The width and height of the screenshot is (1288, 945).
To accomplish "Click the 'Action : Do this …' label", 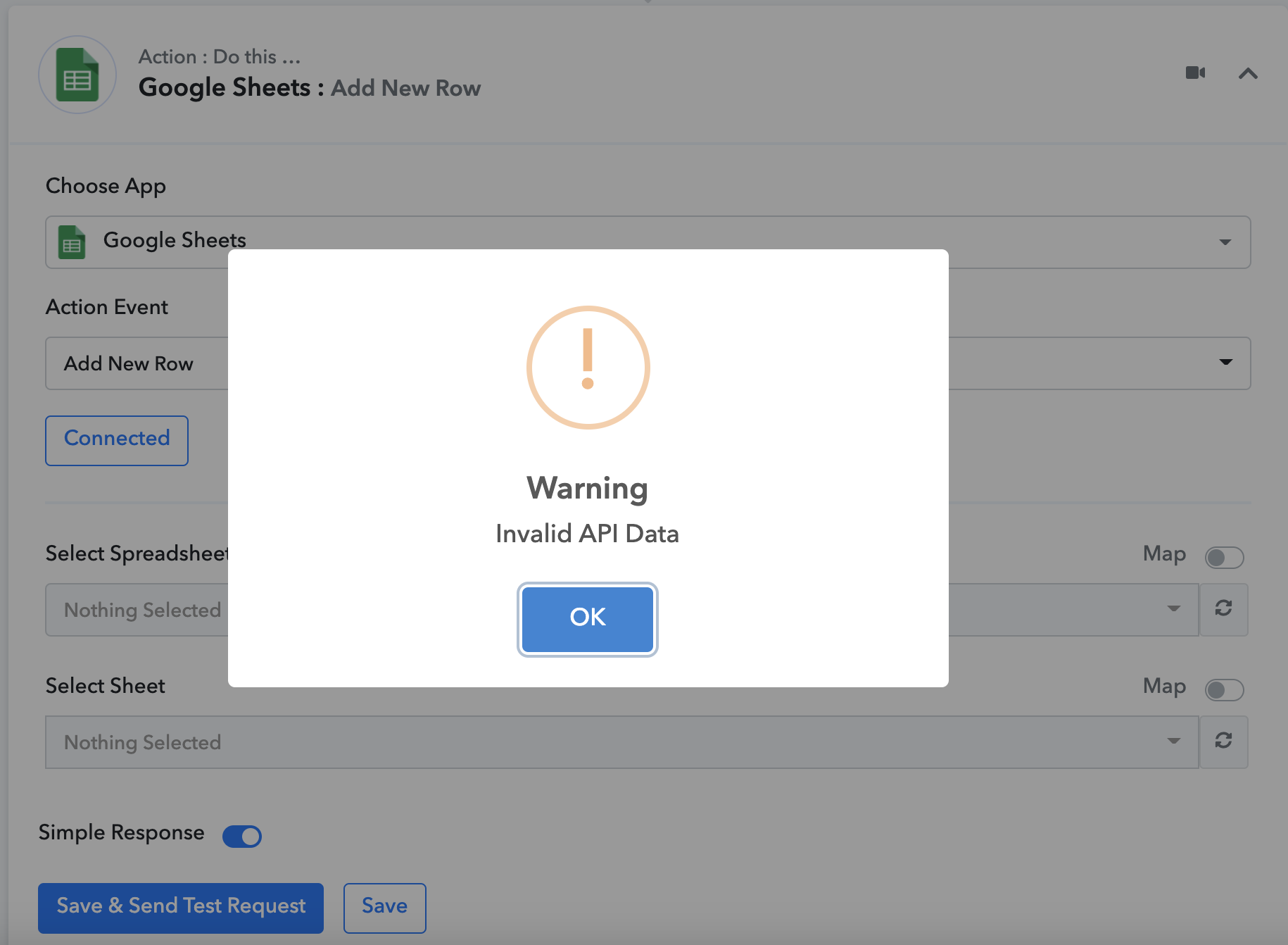I will pyautogui.click(x=220, y=56).
